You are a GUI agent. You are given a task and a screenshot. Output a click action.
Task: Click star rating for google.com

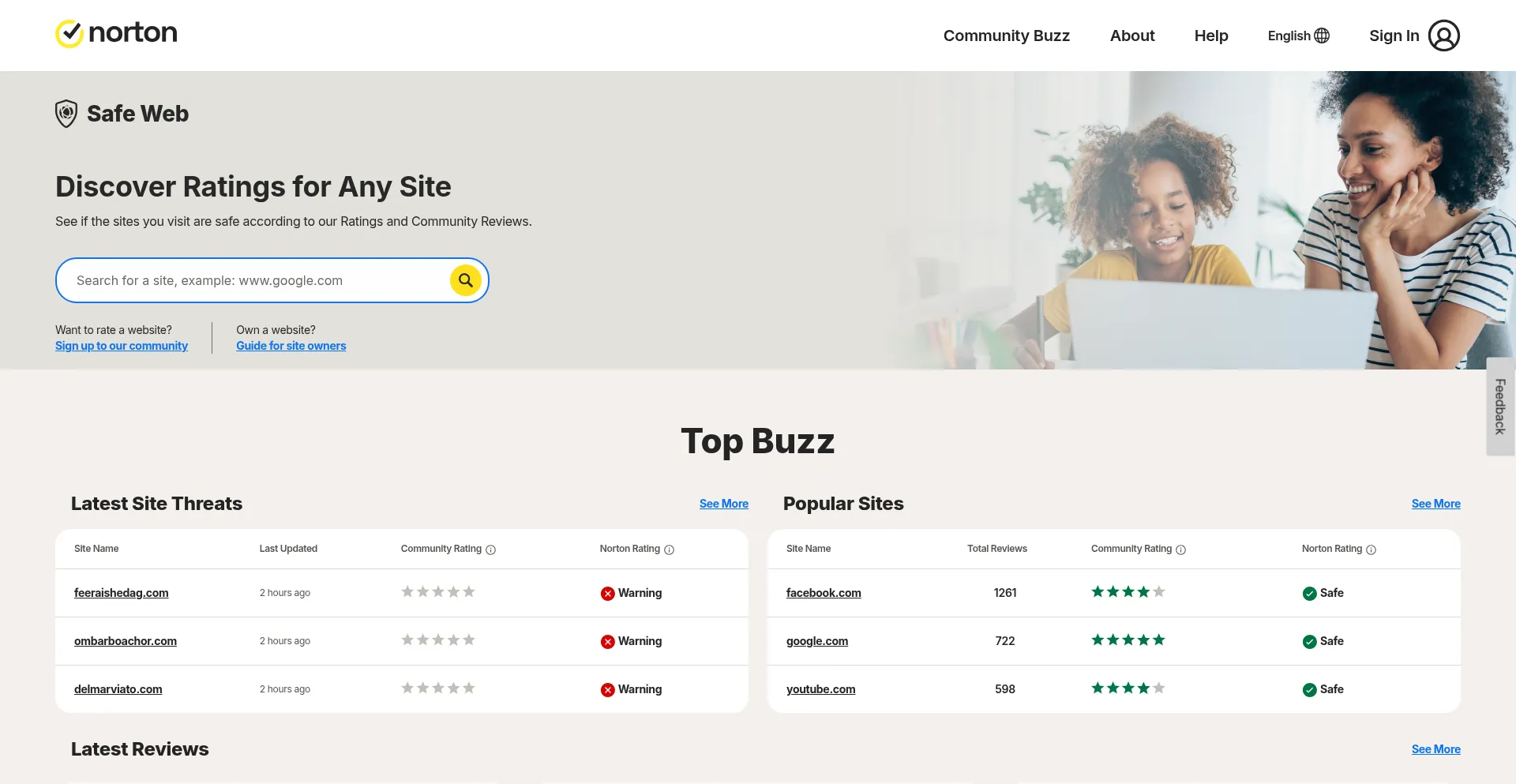pos(1128,640)
